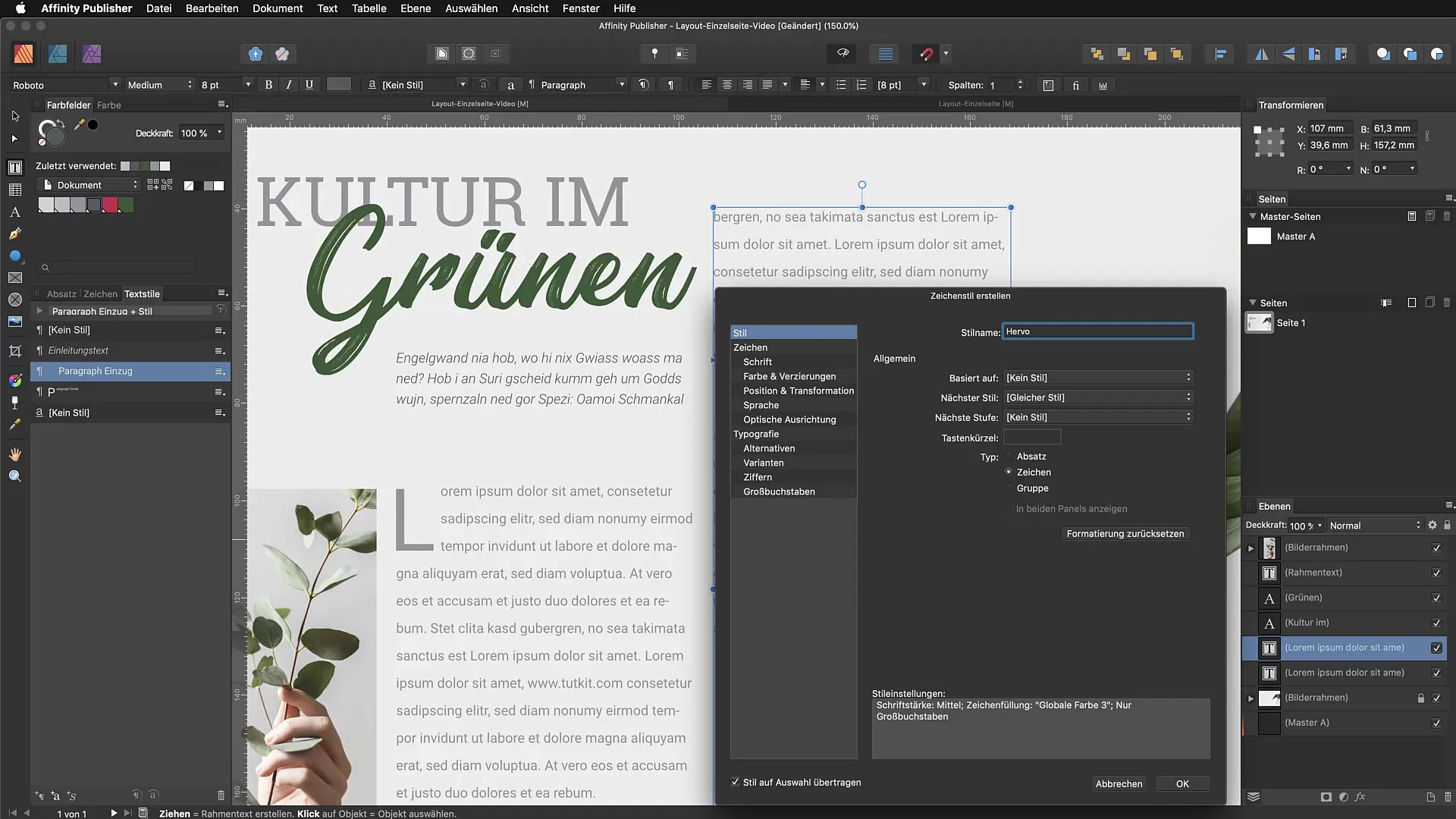
Task: Click lock icon in Ebenen panel
Action: [1447, 525]
